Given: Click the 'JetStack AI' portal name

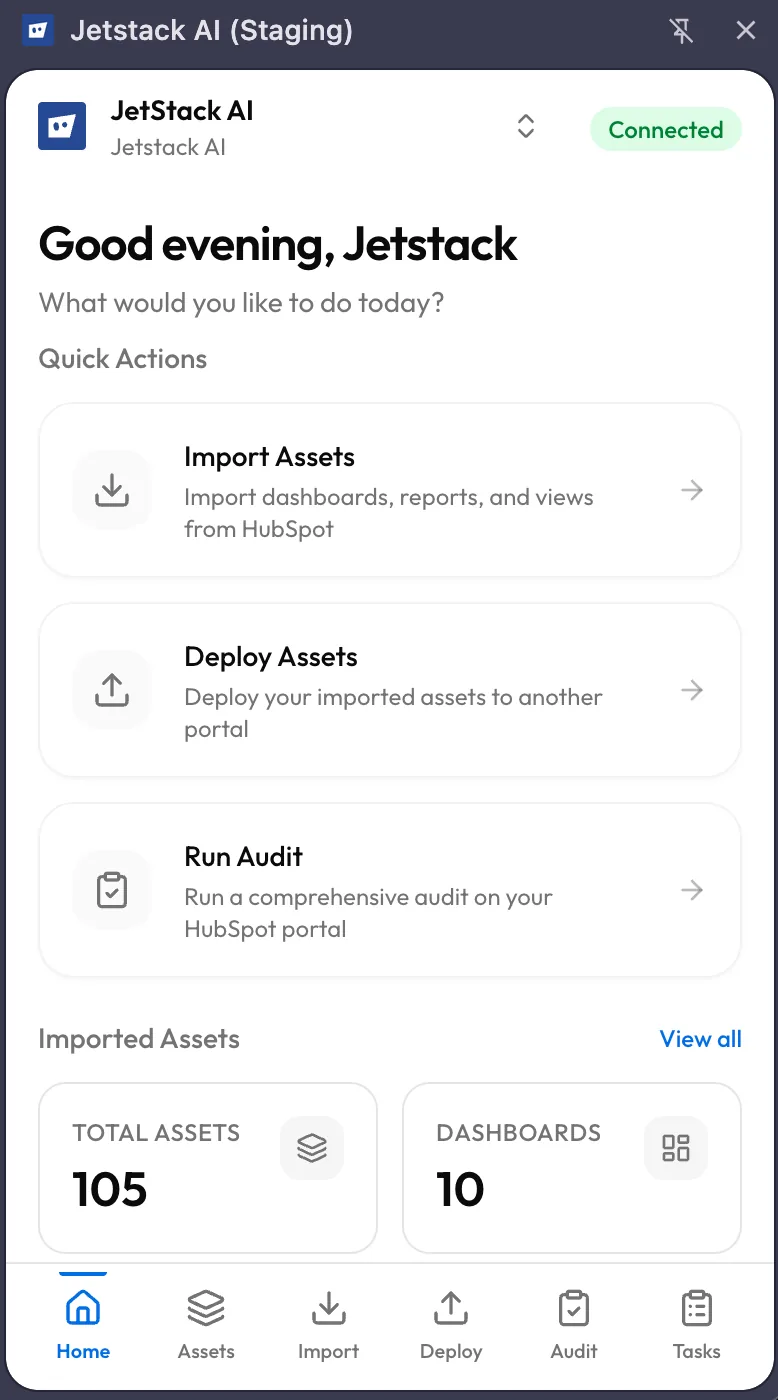Looking at the screenshot, I should [x=182, y=111].
